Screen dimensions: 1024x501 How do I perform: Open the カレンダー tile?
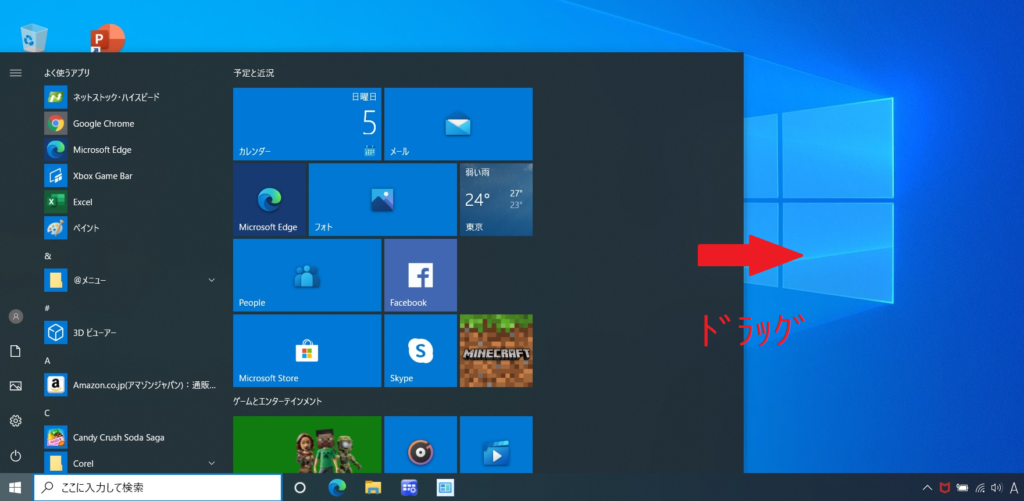pos(307,124)
